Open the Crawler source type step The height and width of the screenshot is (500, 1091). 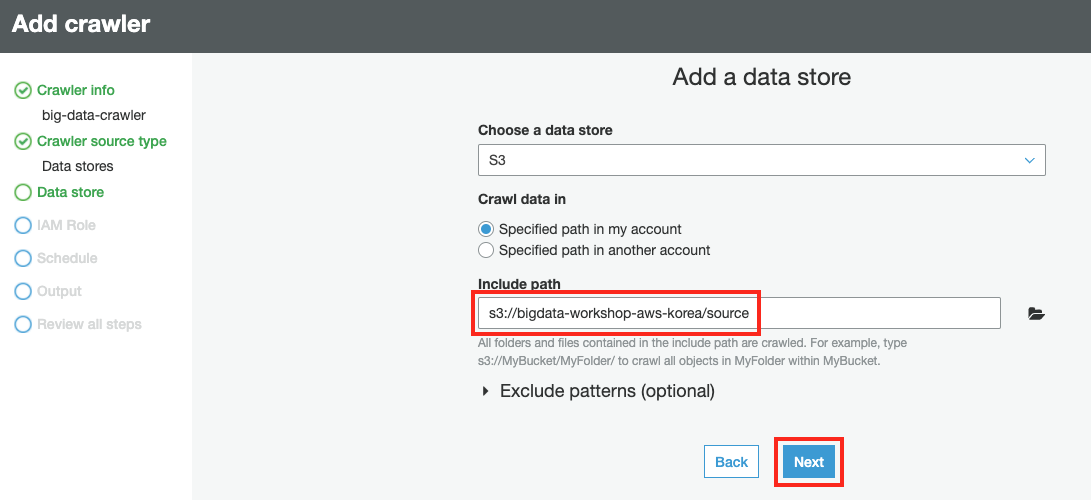point(102,142)
